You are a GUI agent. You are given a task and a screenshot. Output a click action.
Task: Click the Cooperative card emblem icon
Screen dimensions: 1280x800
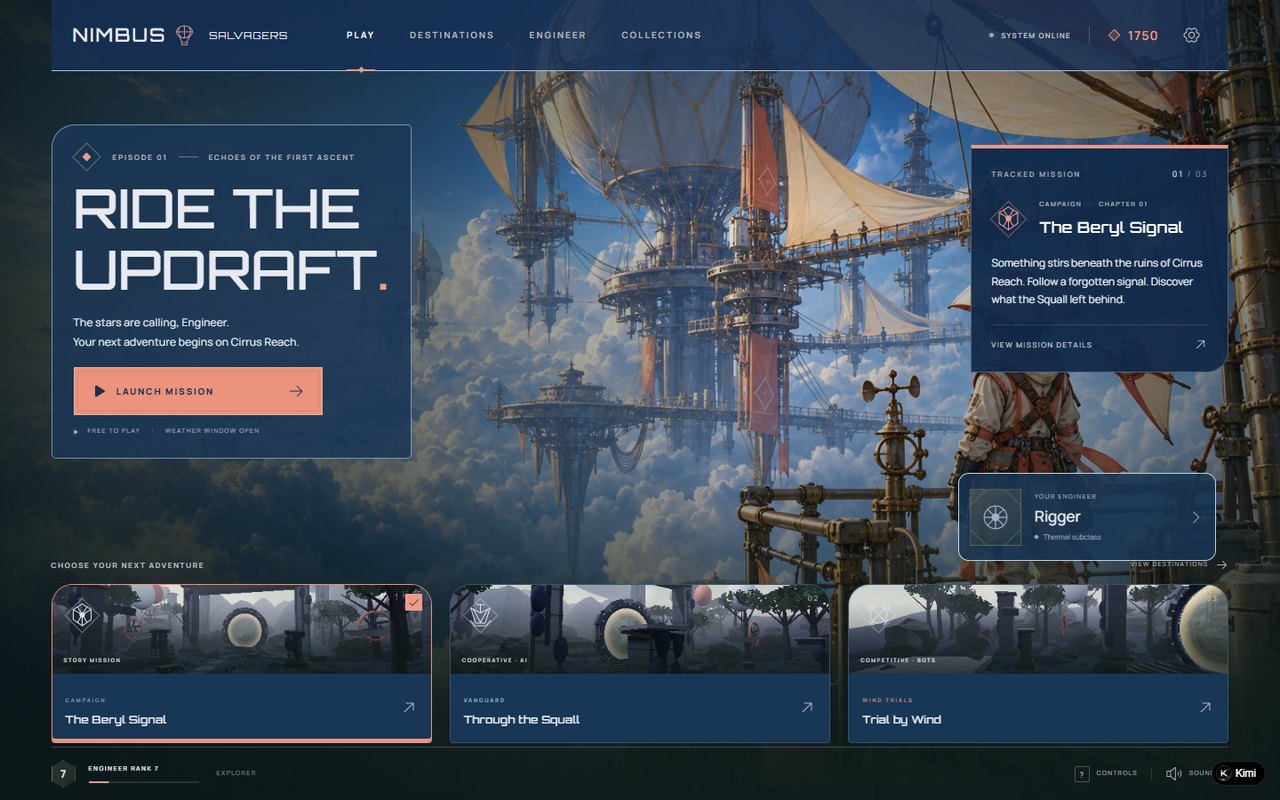(x=481, y=614)
